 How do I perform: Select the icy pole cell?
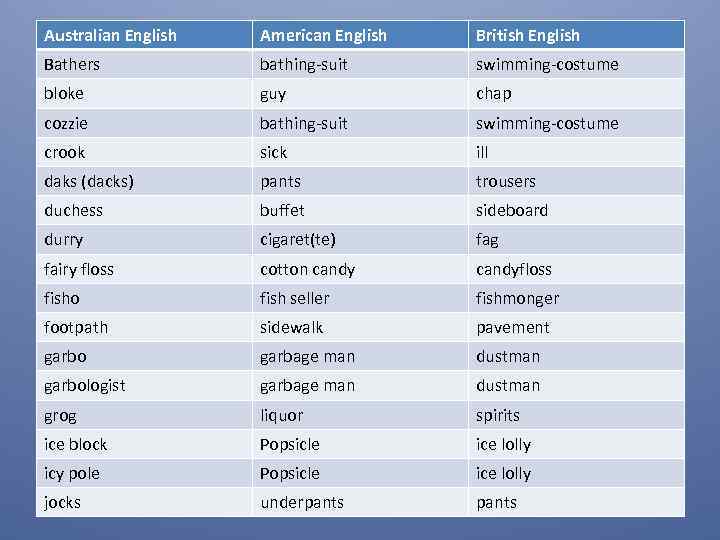click(x=72, y=473)
